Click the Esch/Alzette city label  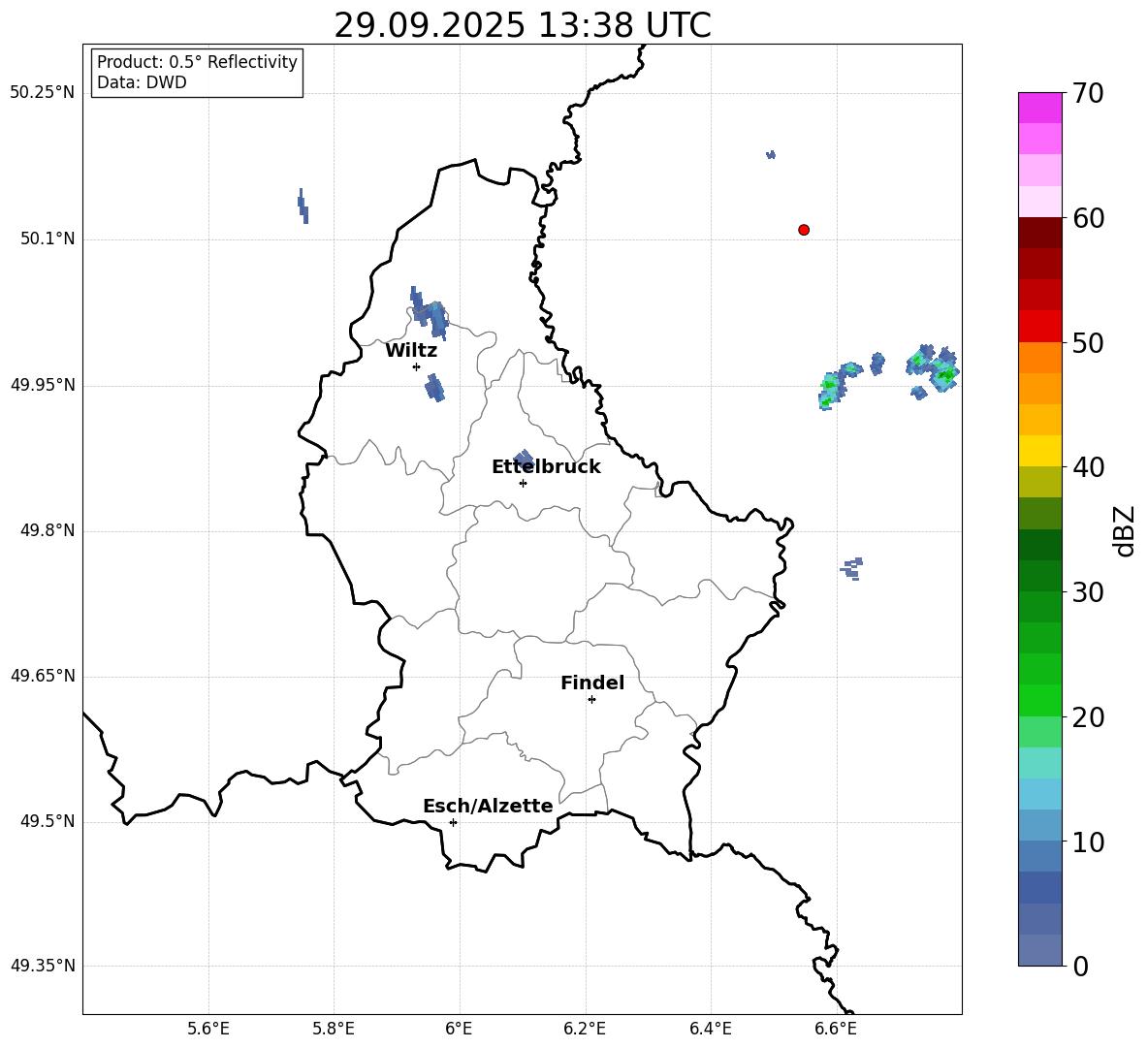(x=488, y=807)
